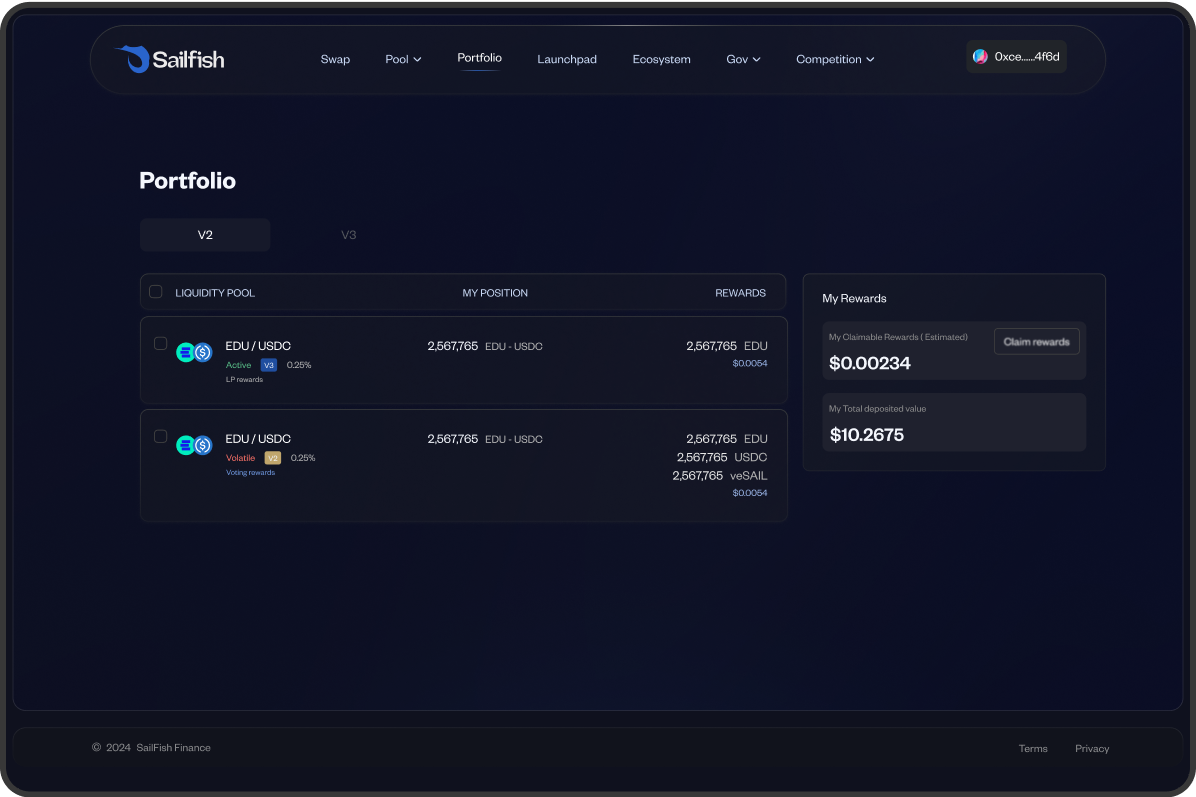Image resolution: width=1196 pixels, height=797 pixels.
Task: Toggle the select-all checkbox in table header
Action: [x=156, y=292]
